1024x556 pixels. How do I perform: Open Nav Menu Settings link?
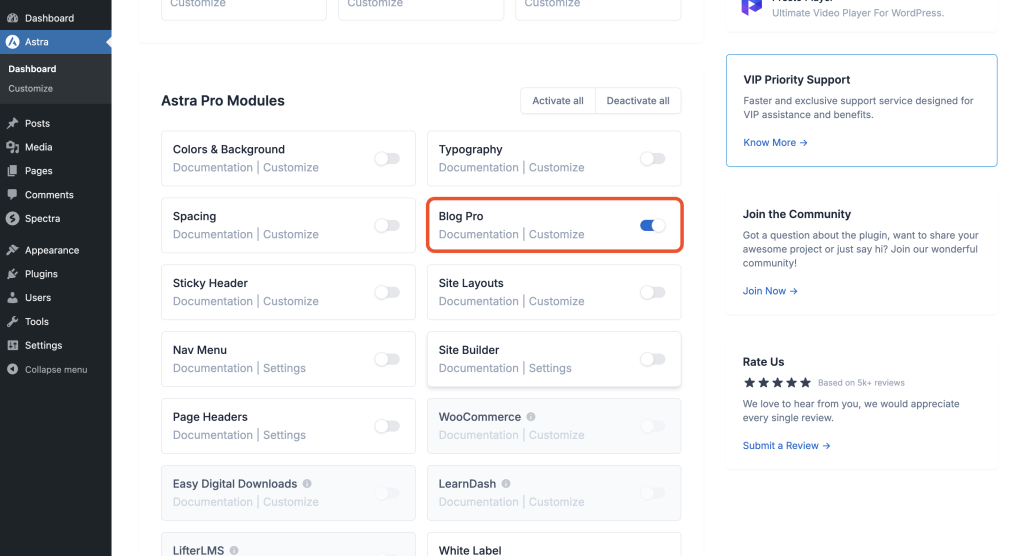(284, 368)
